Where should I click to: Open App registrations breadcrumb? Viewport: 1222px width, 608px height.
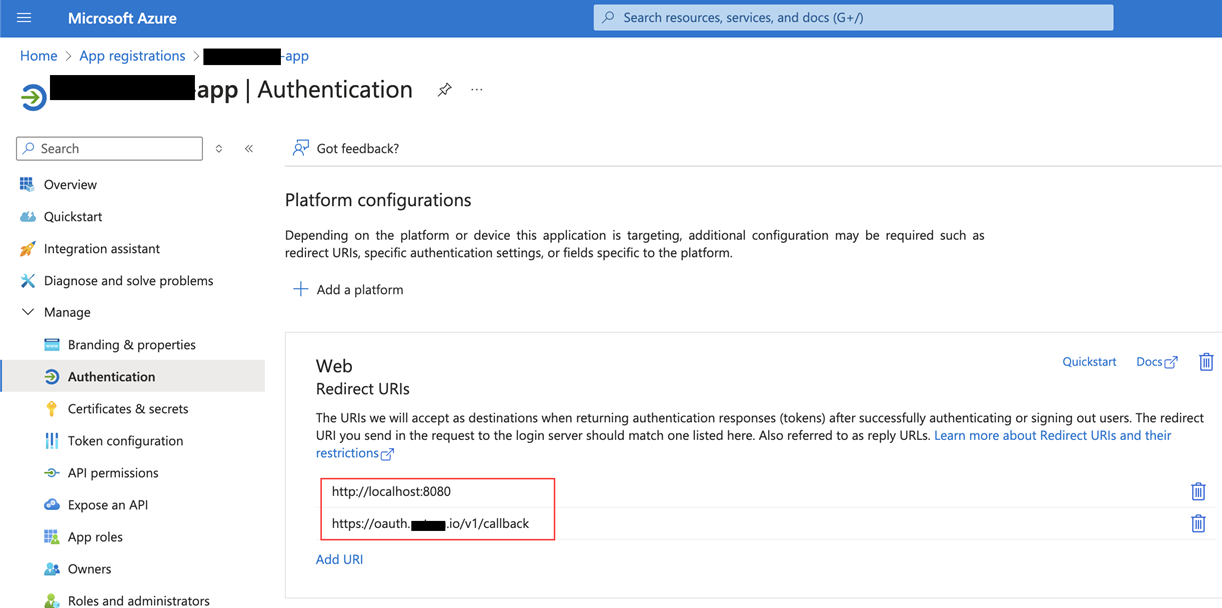coord(132,56)
